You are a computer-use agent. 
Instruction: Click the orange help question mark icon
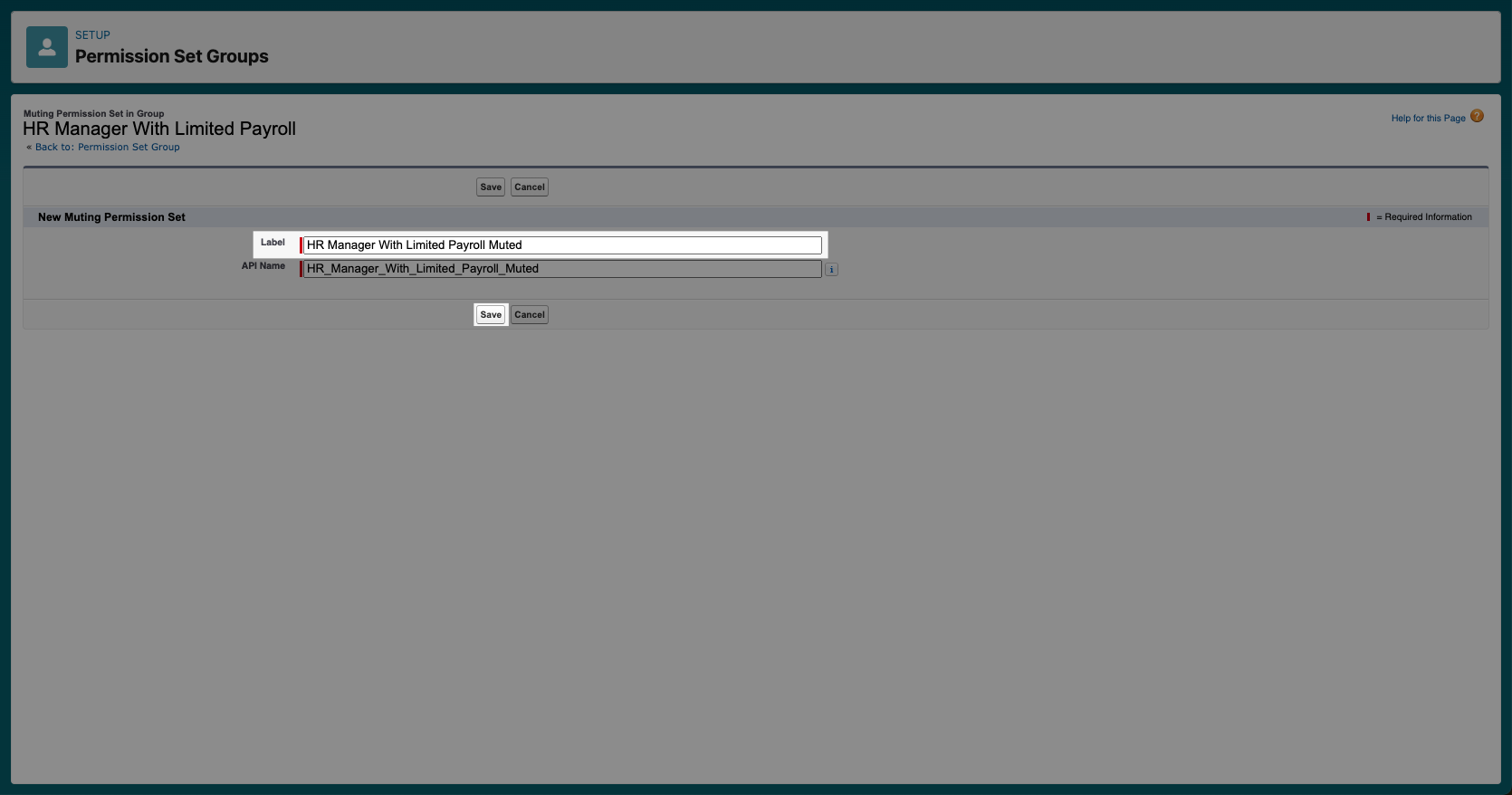coord(1477,116)
